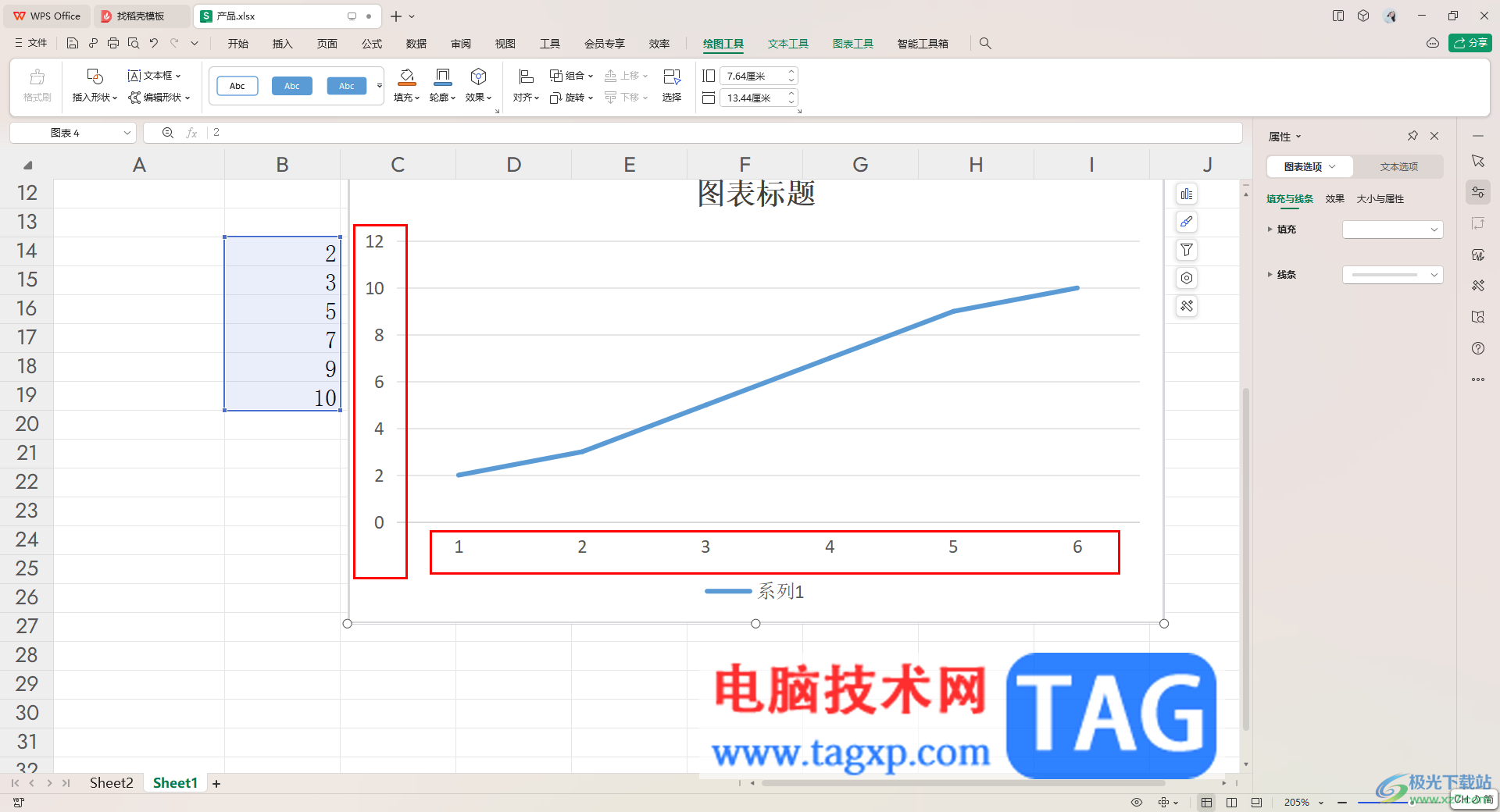
Task: Switch to the 插入 ribbon tab
Action: [282, 44]
